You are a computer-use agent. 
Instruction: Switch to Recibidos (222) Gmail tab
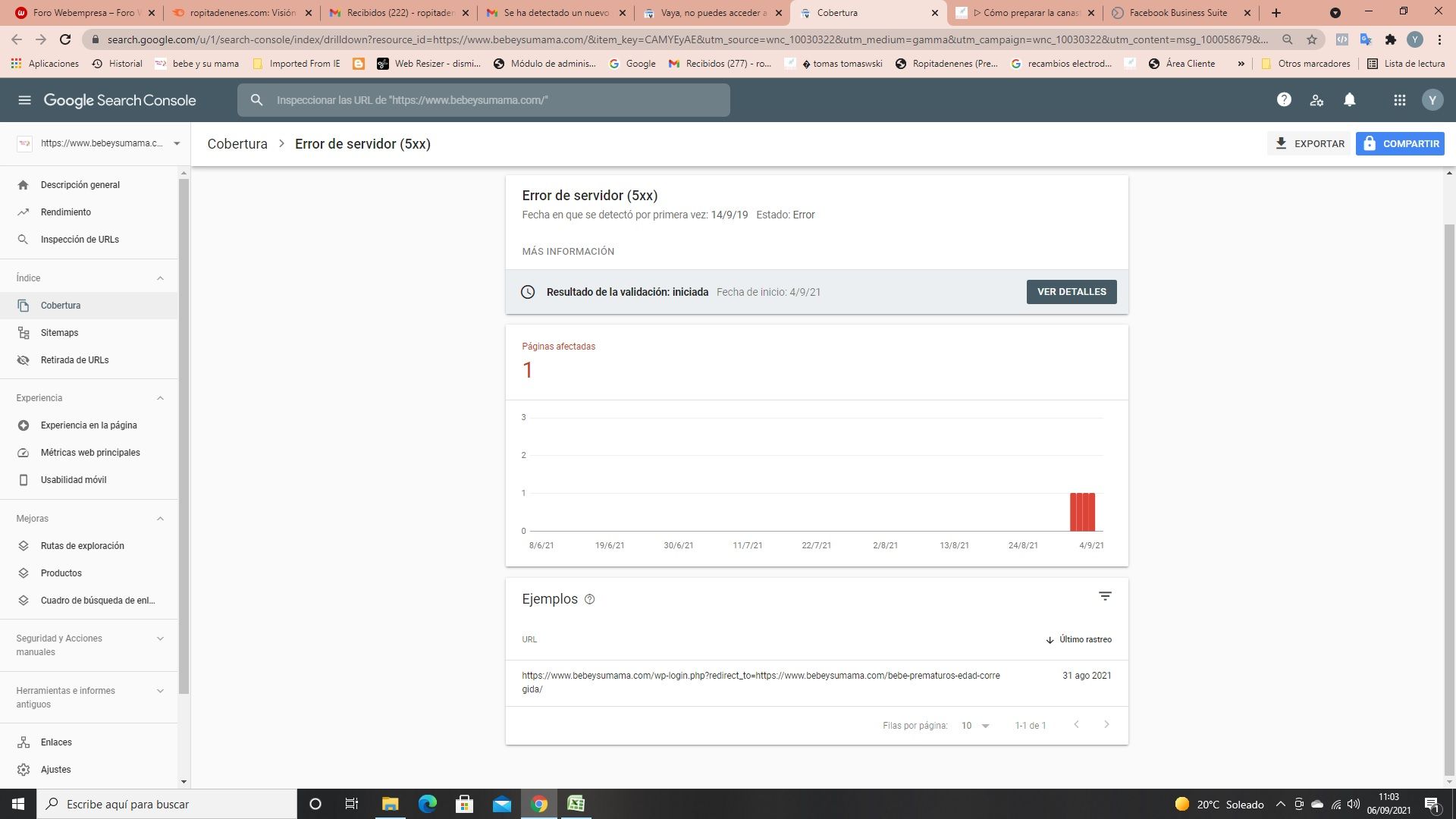coord(398,13)
